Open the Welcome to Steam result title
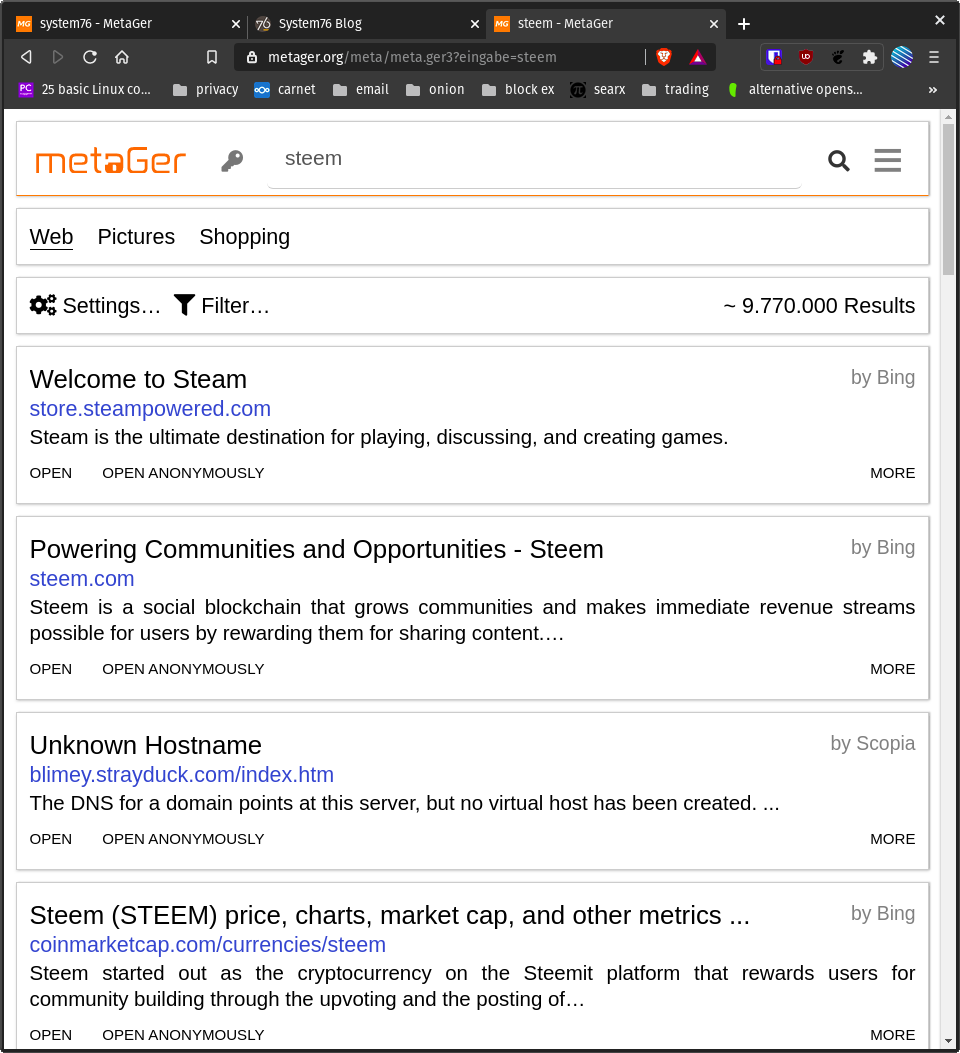Viewport: 960px width, 1053px height. click(x=138, y=379)
